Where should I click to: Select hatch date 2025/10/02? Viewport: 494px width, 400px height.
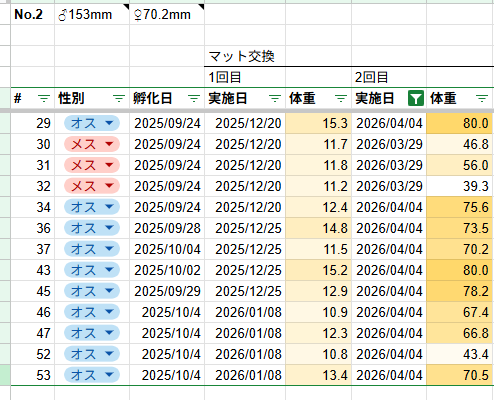[x=167, y=270]
